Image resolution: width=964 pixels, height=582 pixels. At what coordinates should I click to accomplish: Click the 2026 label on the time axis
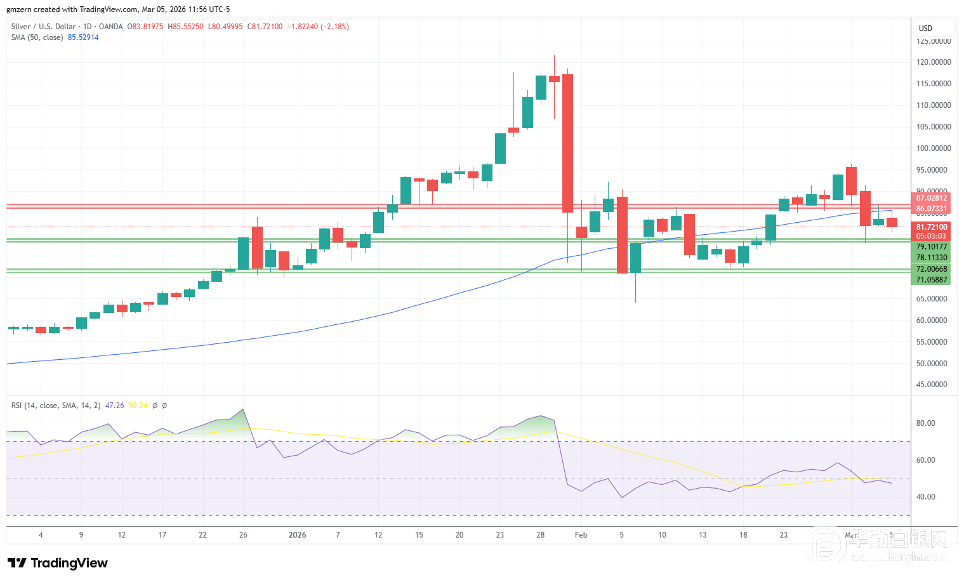pos(297,535)
